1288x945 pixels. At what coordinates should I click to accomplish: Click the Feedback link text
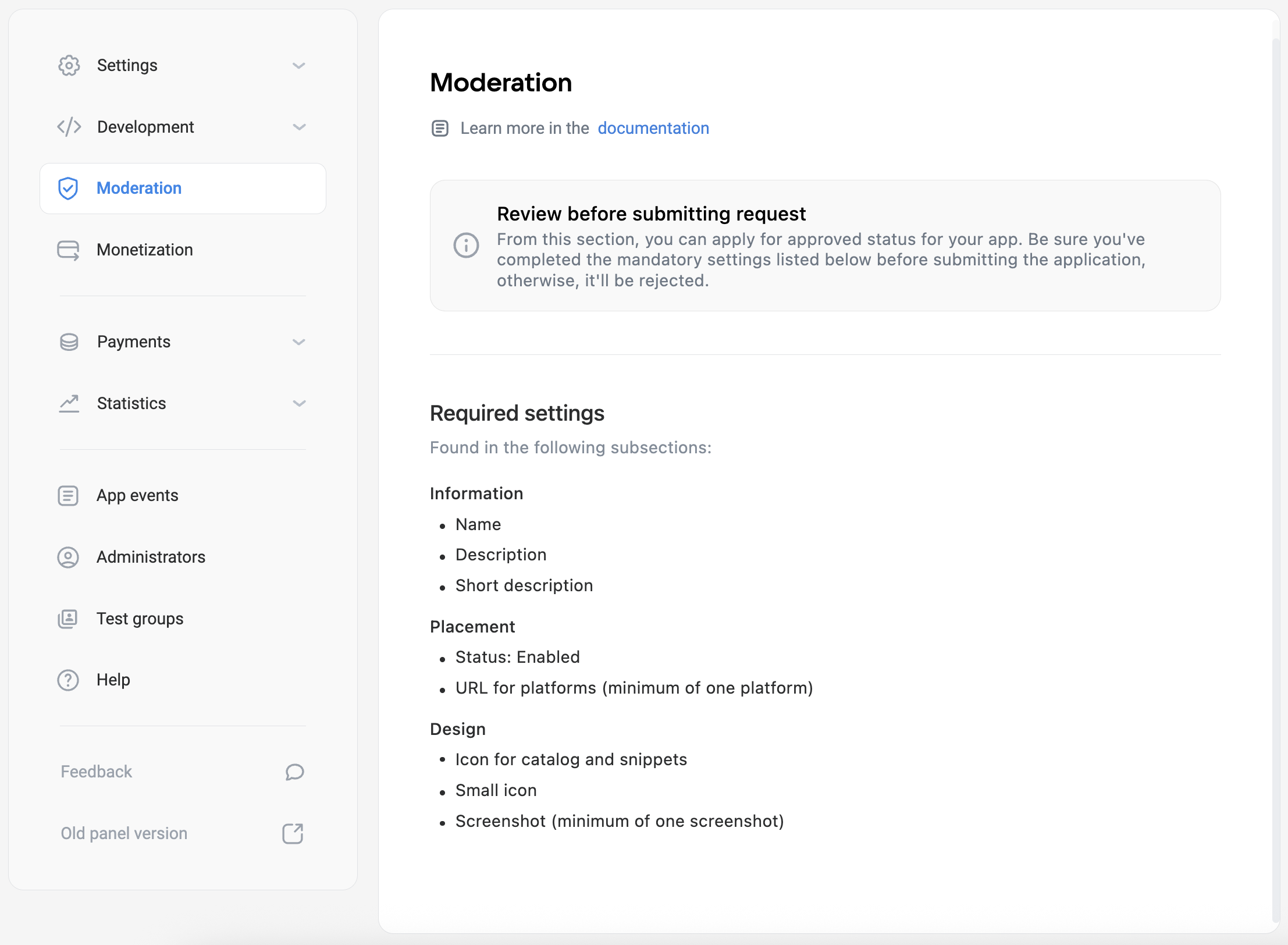(97, 772)
